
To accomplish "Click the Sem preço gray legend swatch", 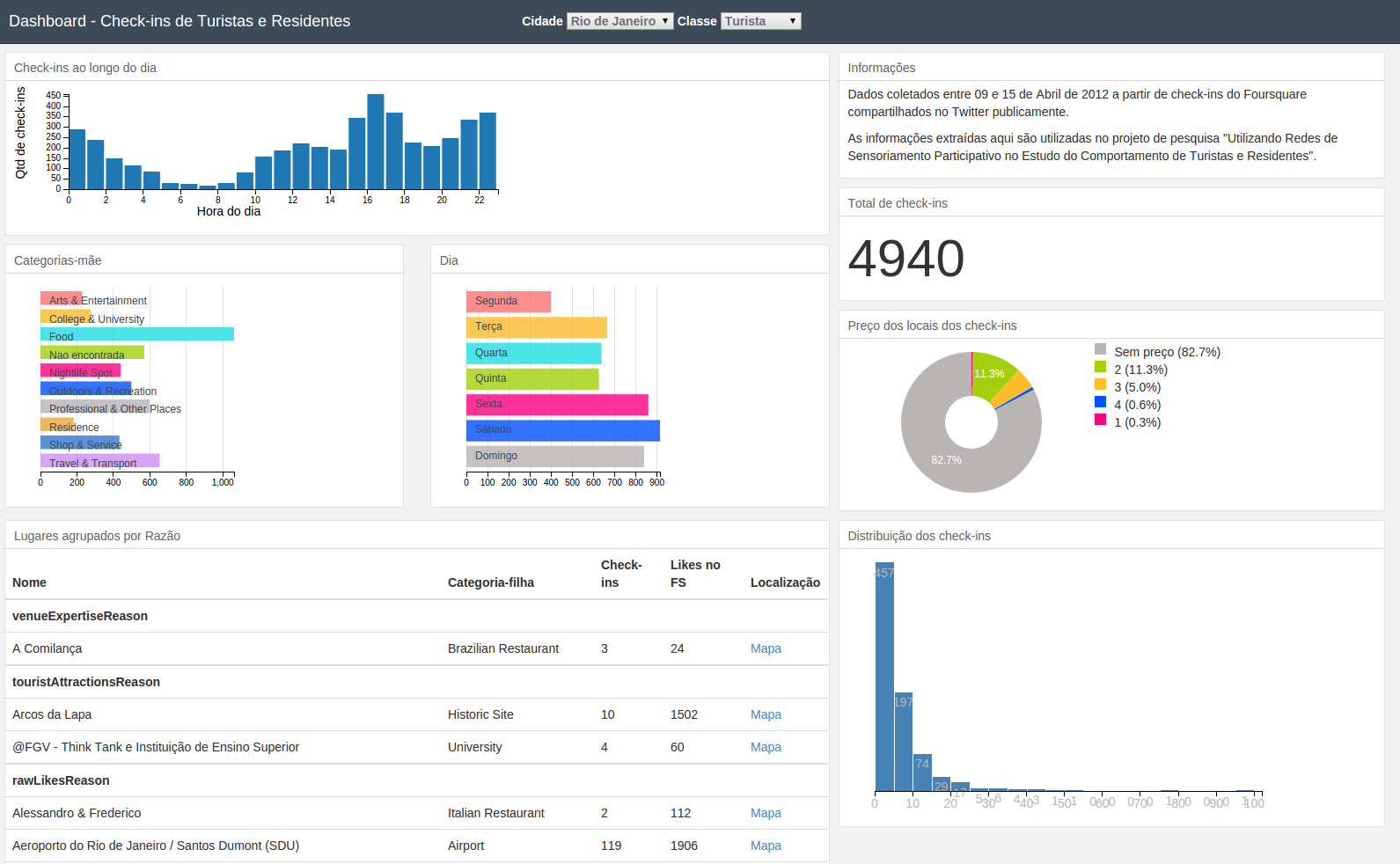I will (x=1100, y=349).
